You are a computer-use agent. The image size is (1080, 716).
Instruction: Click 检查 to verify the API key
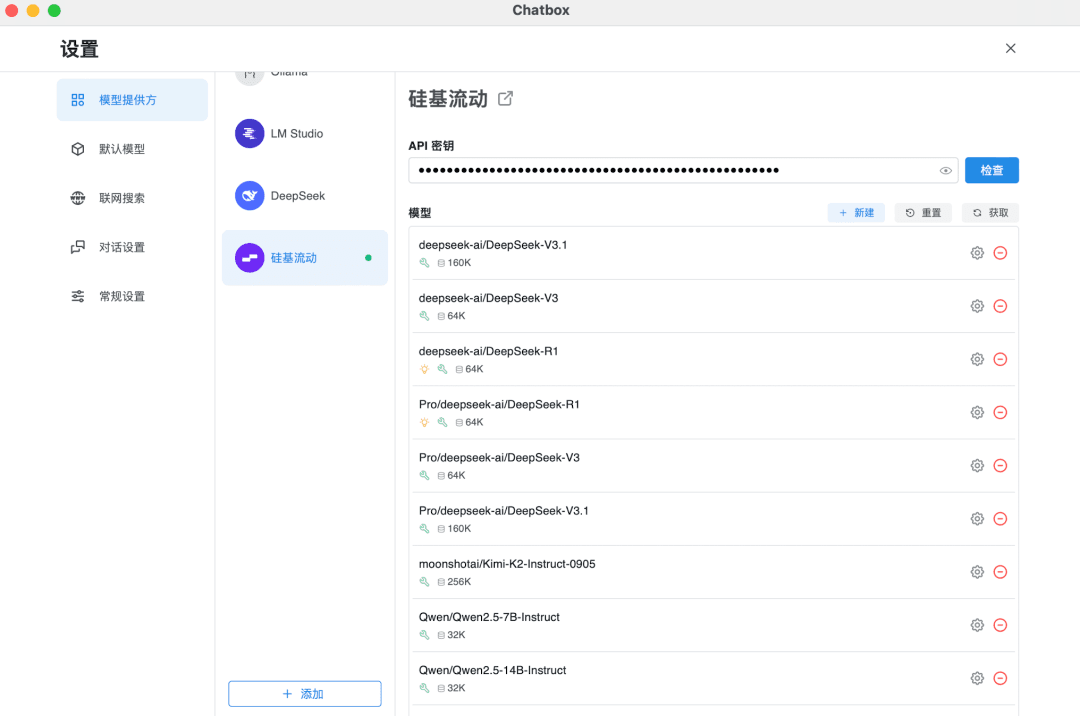pyautogui.click(x=991, y=170)
